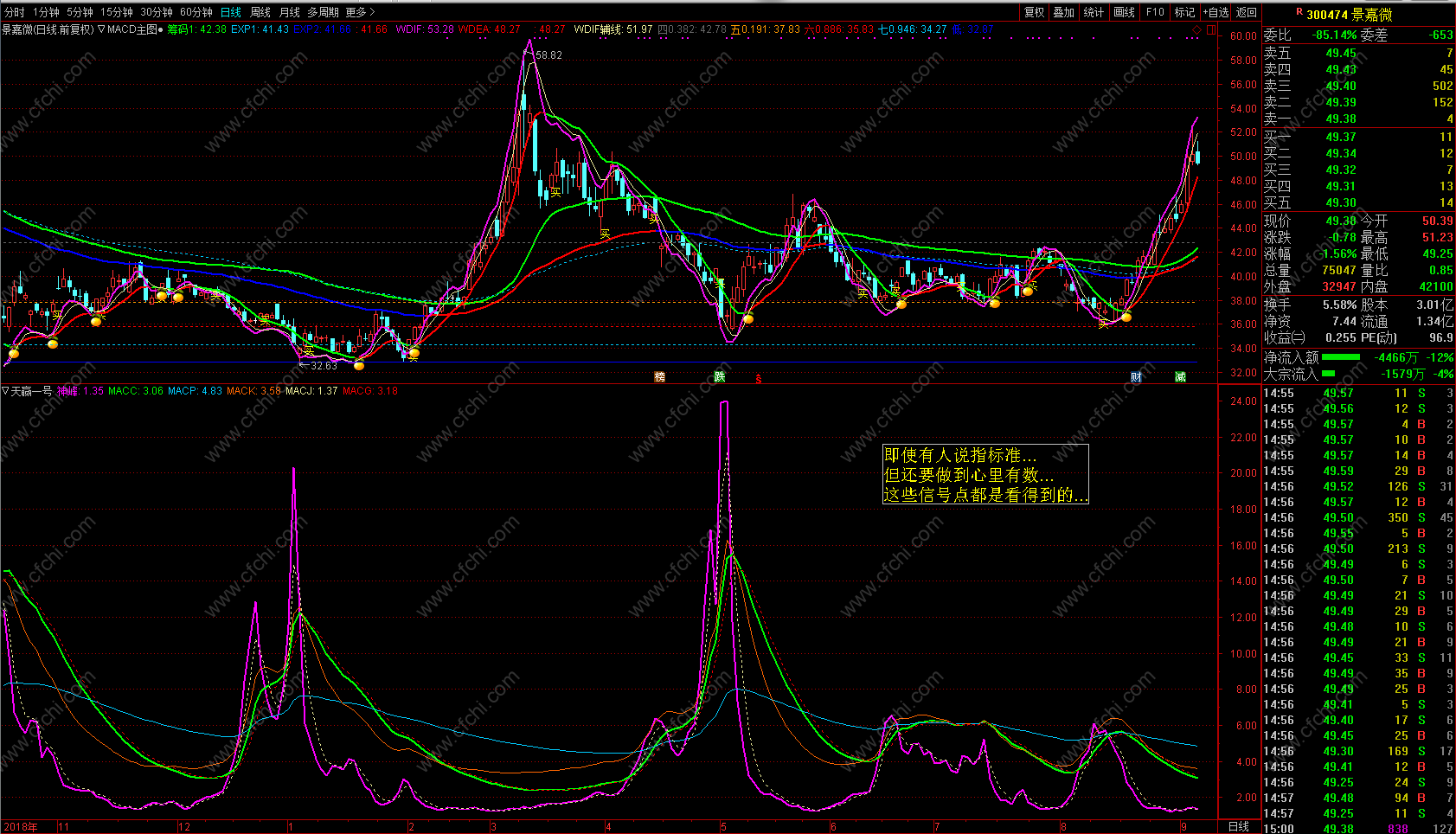Toggle the 标记 mark button
The height and width of the screenshot is (834, 1456).
pos(1184,12)
